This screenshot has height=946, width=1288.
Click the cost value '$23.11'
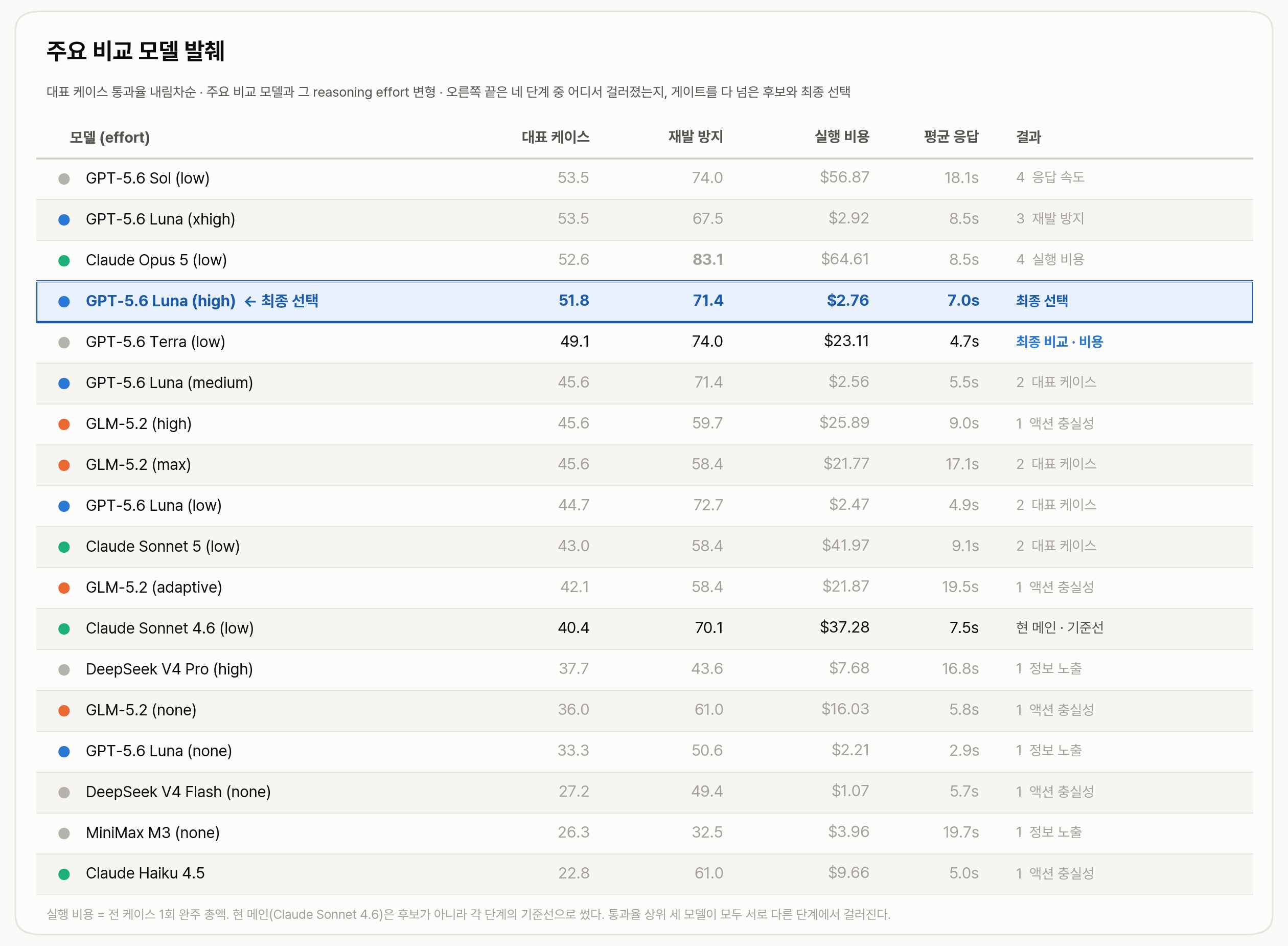pyautogui.click(x=846, y=341)
